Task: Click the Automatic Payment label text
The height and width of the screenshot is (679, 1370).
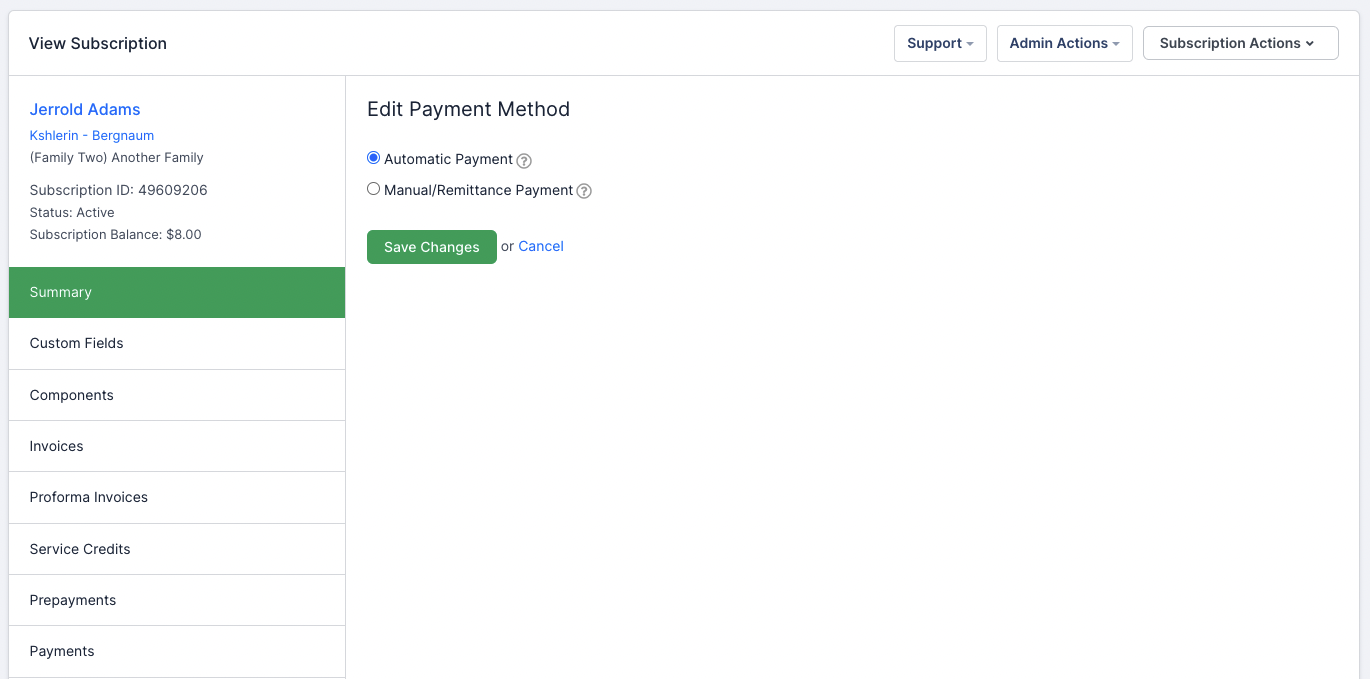Action: point(448,159)
